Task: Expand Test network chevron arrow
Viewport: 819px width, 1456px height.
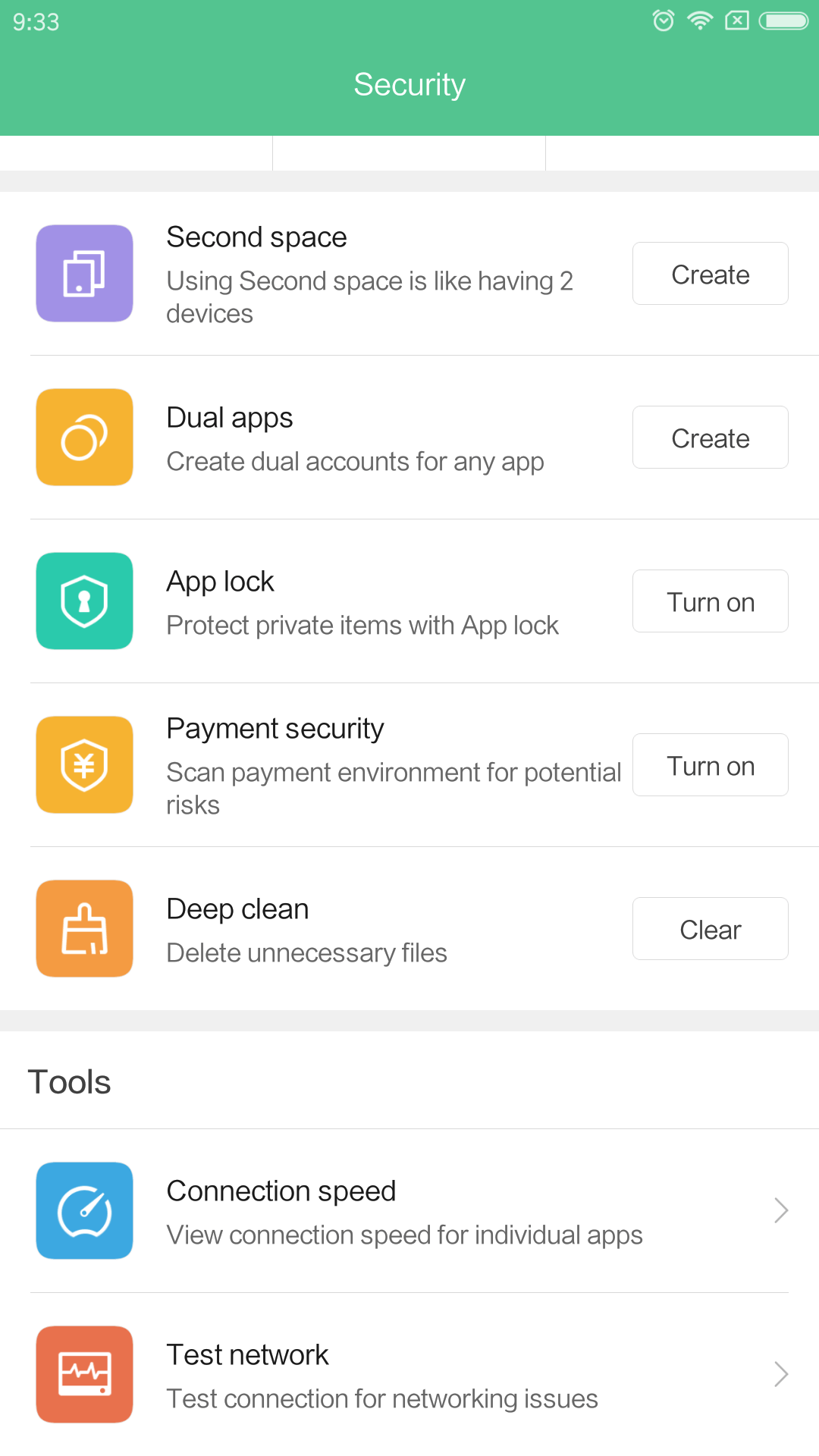Action: coord(781,1374)
